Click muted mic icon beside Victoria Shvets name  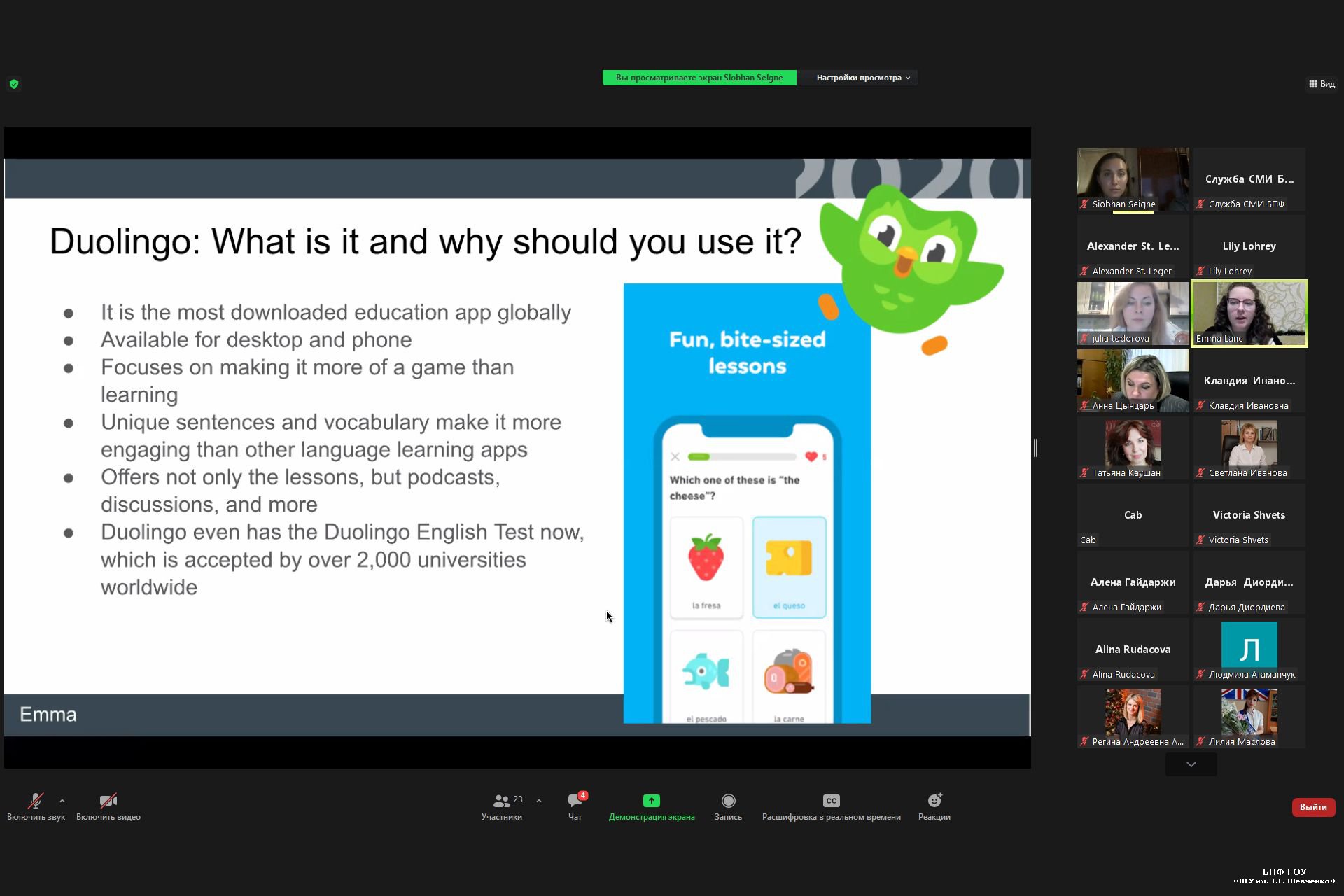[1200, 540]
